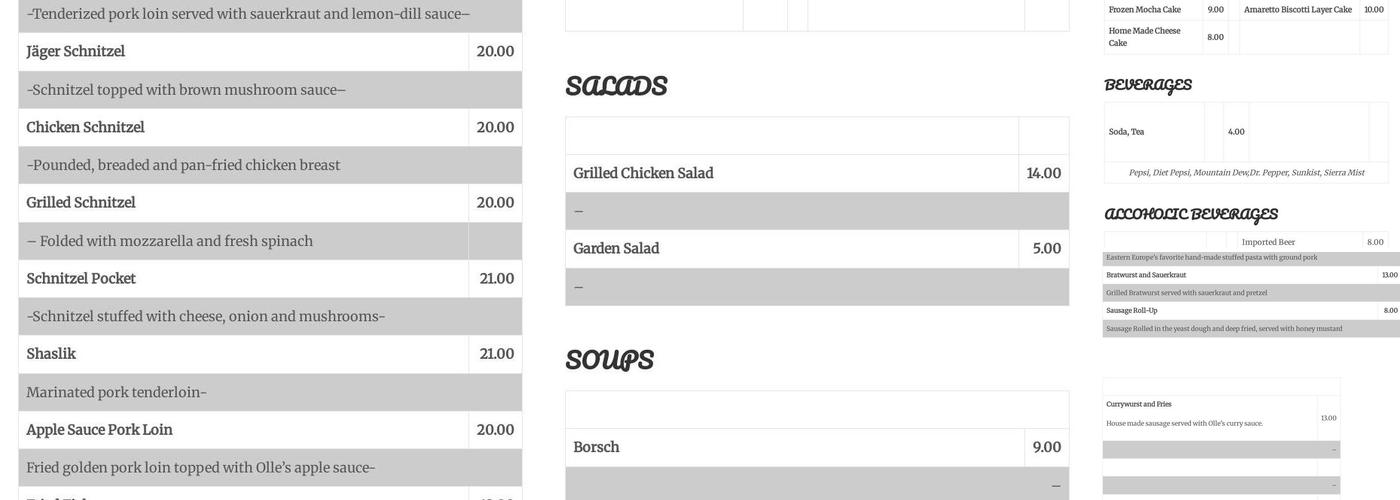Click the Grilled Chicken Salad item
This screenshot has width=1400, height=500.
click(x=643, y=173)
